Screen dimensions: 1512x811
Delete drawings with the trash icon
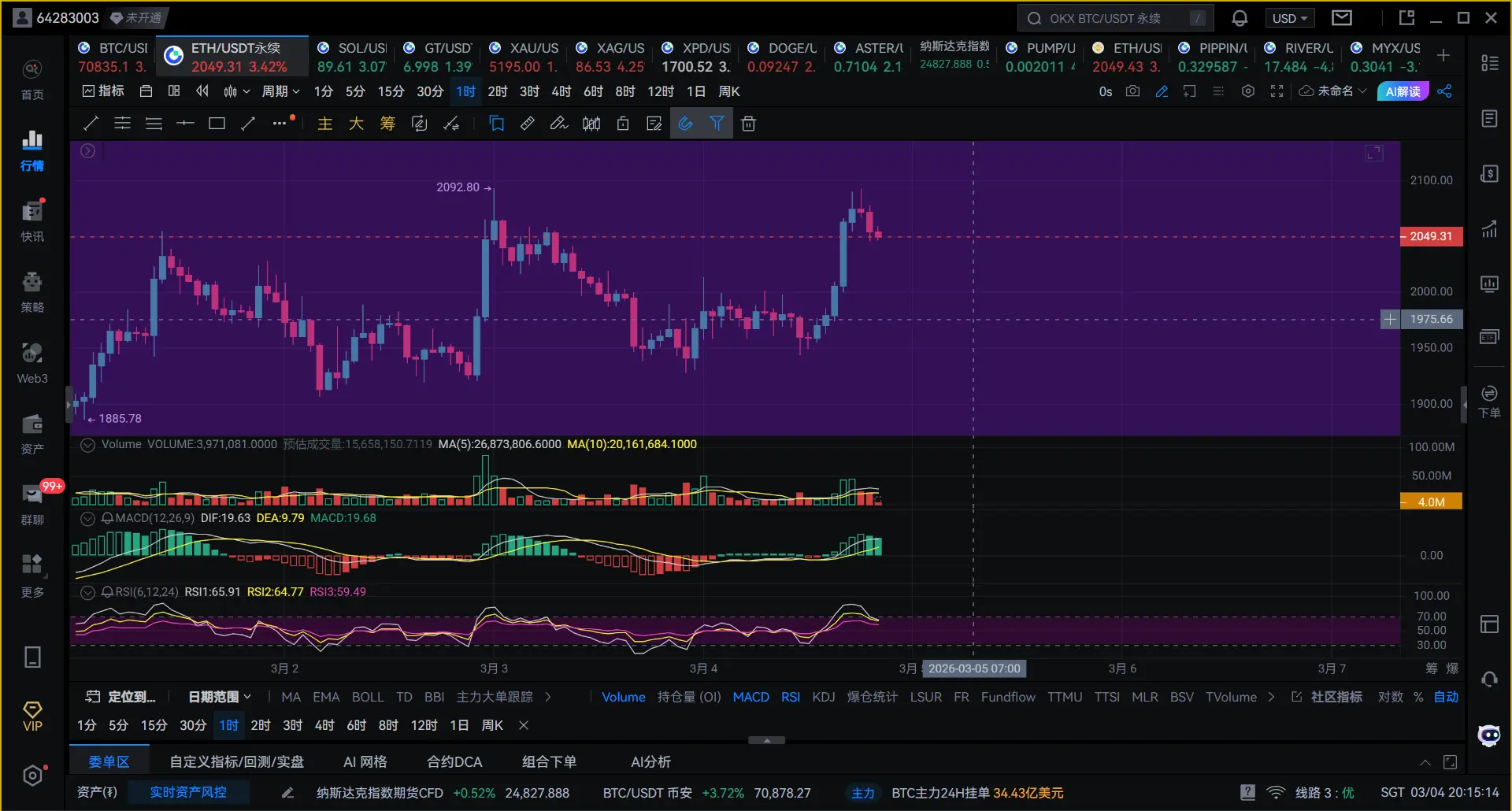point(749,124)
